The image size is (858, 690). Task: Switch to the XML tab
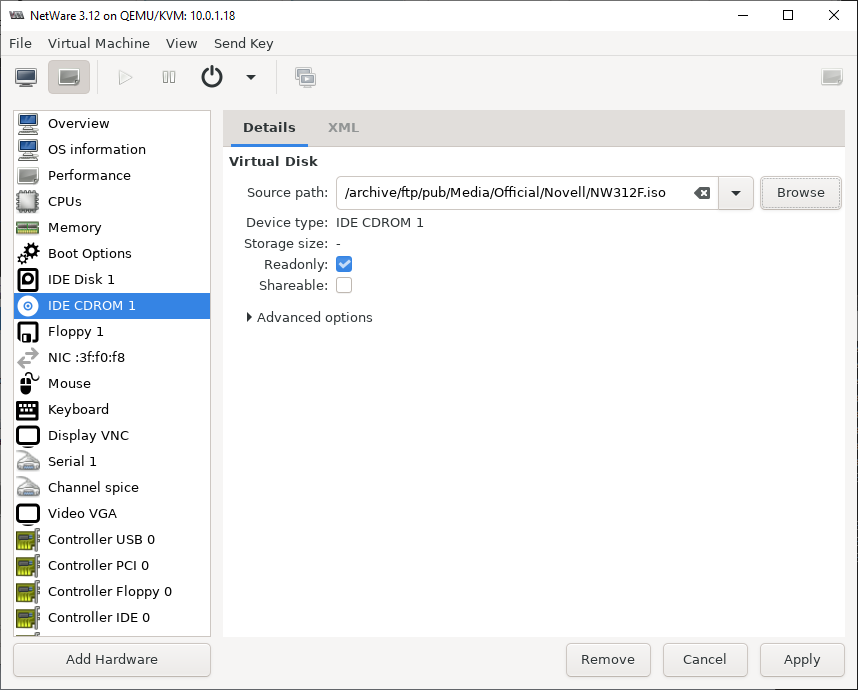pyautogui.click(x=343, y=127)
